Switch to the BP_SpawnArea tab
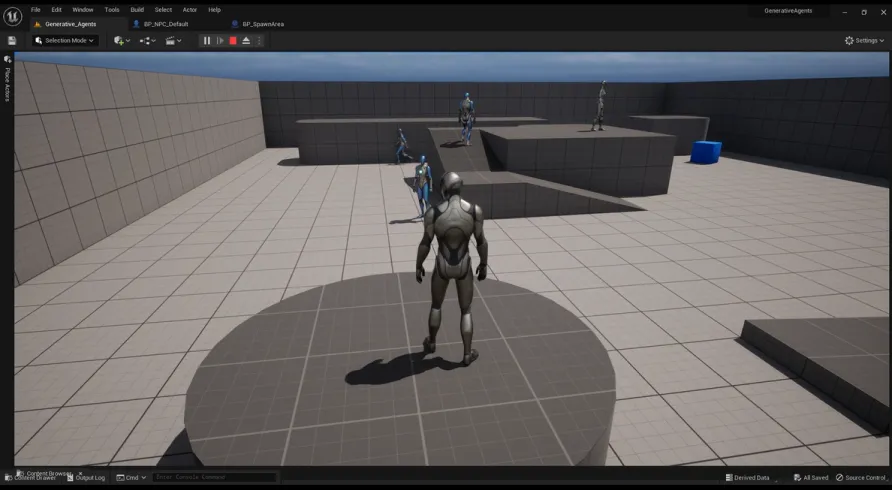 (262, 23)
